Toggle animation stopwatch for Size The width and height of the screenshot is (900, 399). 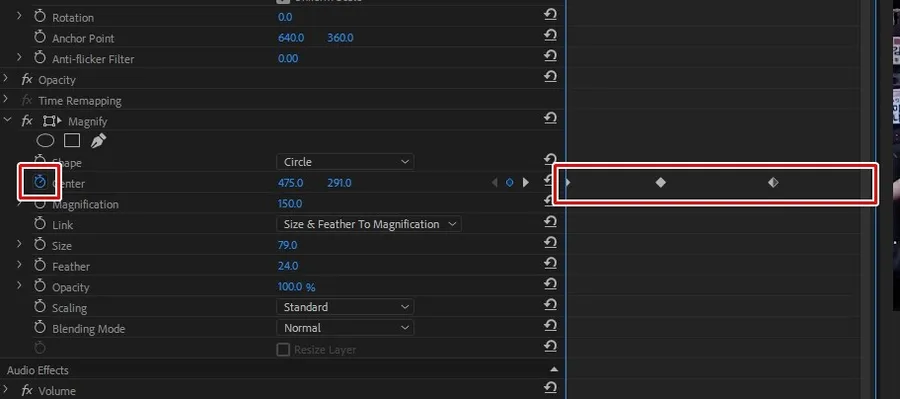click(40, 245)
